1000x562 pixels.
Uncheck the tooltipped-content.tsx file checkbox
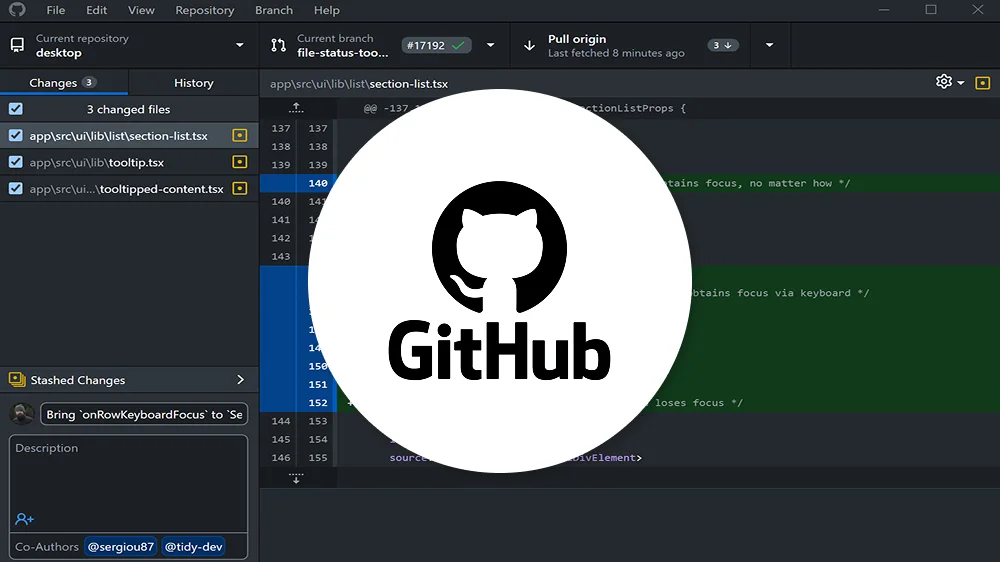point(16,188)
